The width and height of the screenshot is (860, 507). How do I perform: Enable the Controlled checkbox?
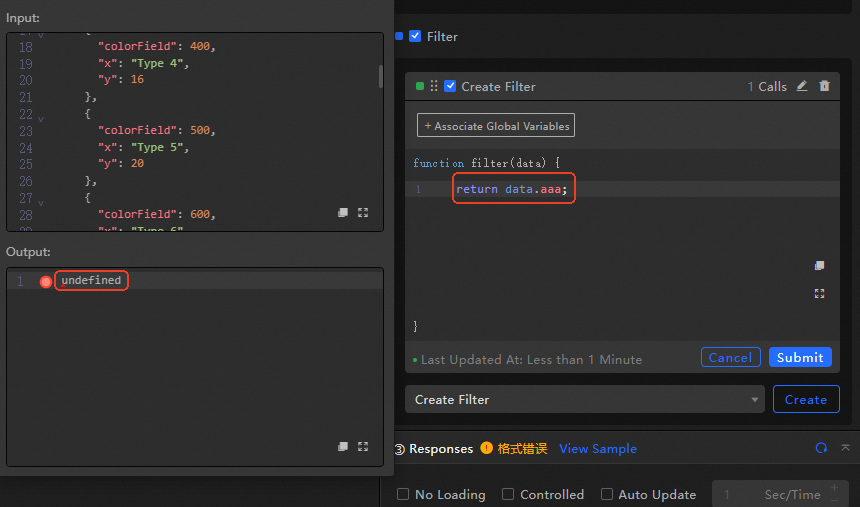(508, 494)
